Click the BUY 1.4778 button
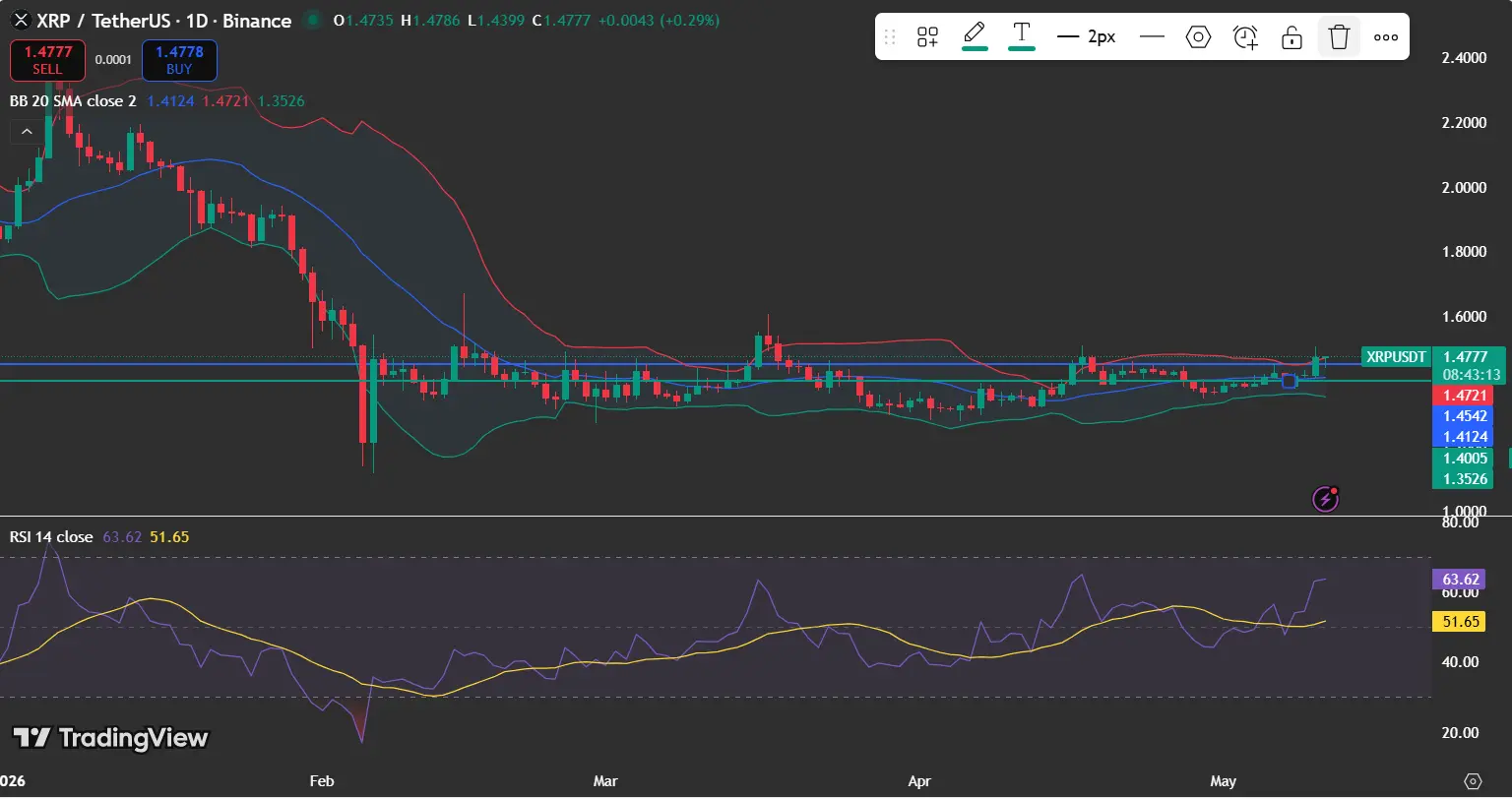Image resolution: width=1512 pixels, height=799 pixels. [x=179, y=60]
